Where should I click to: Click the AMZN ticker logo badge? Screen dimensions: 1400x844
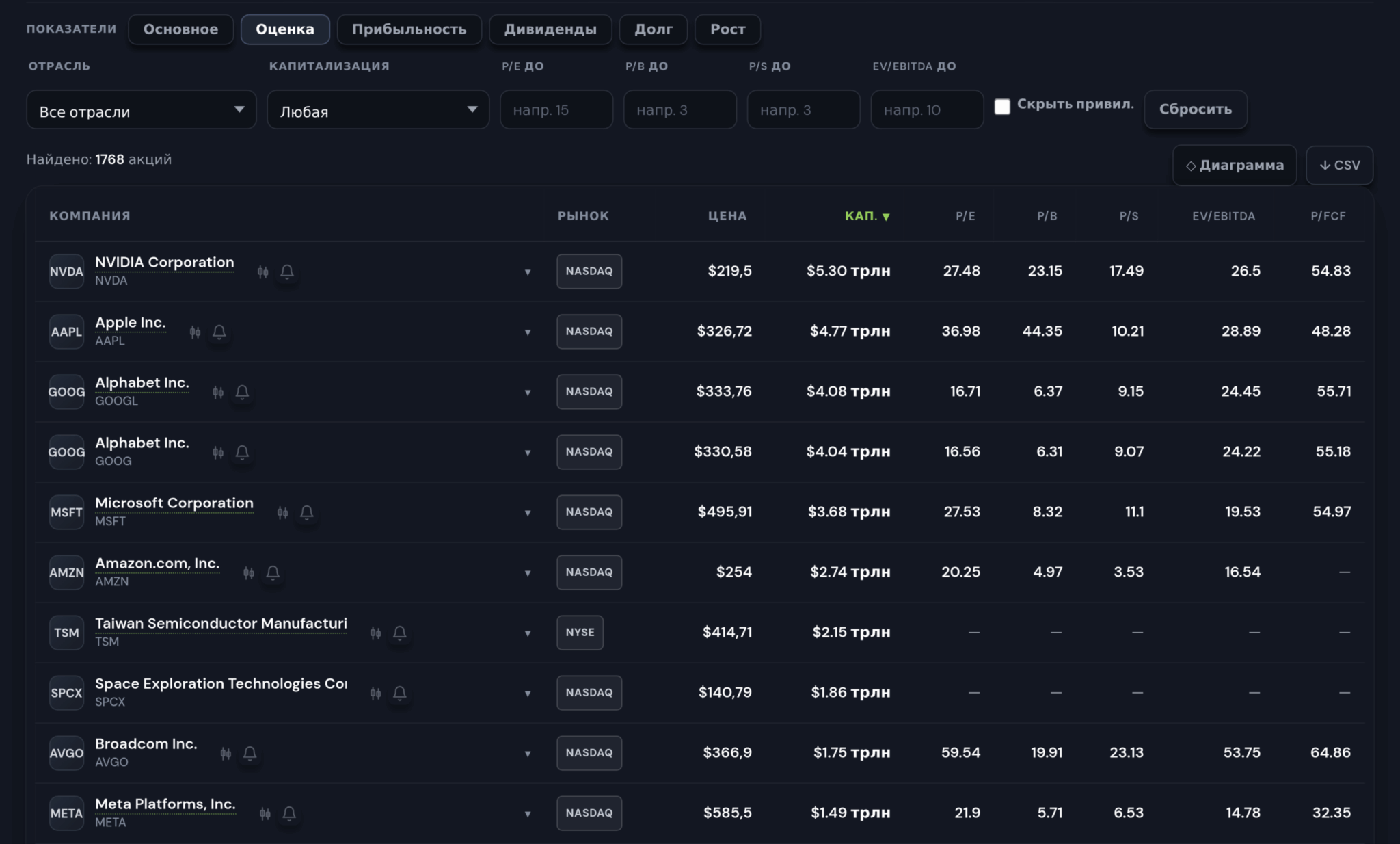pos(66,572)
